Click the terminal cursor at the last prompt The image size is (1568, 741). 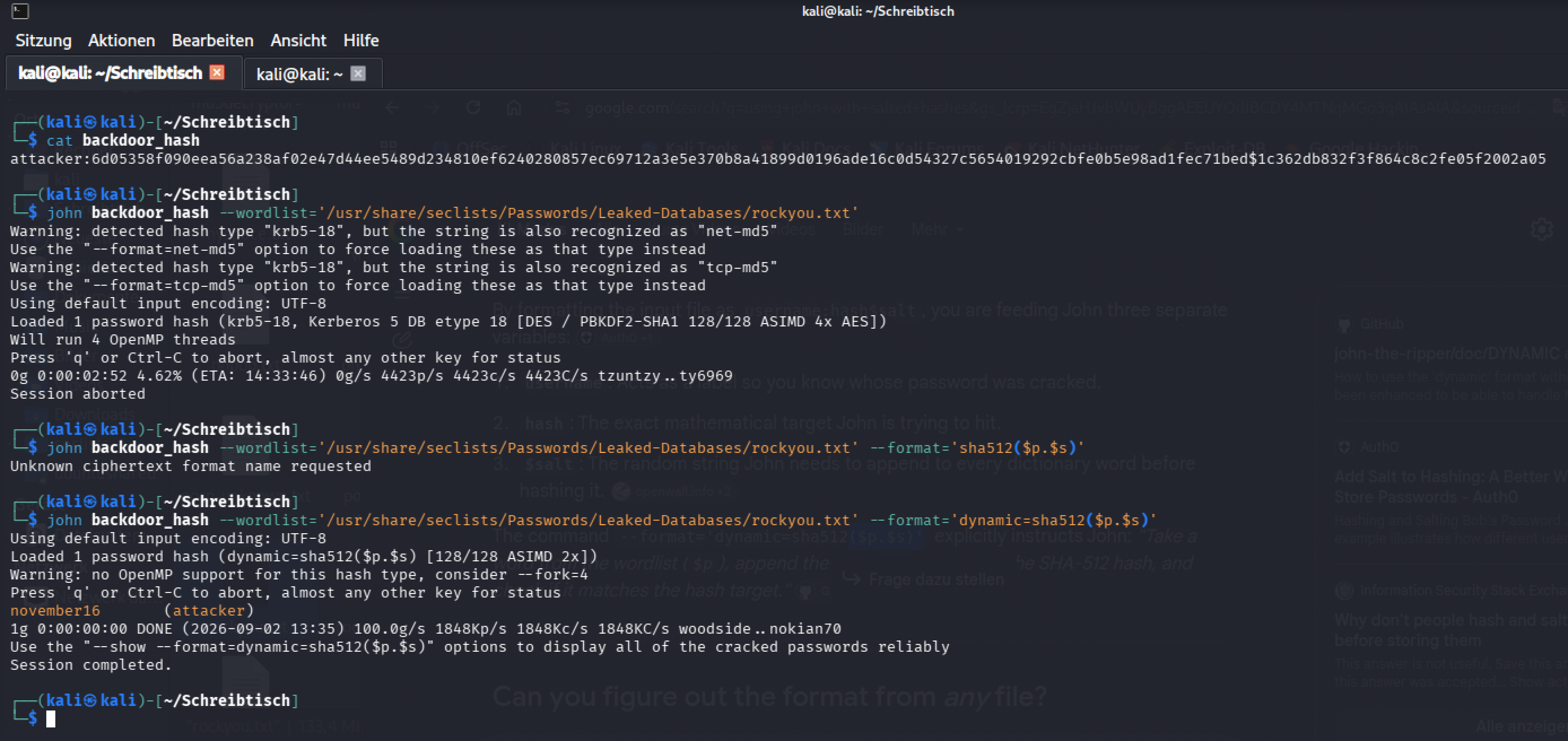coord(51,719)
